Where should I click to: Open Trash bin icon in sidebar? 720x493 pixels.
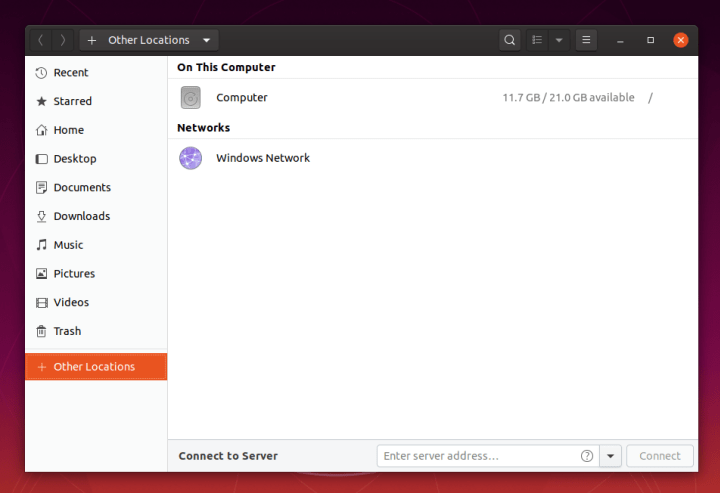(x=41, y=331)
